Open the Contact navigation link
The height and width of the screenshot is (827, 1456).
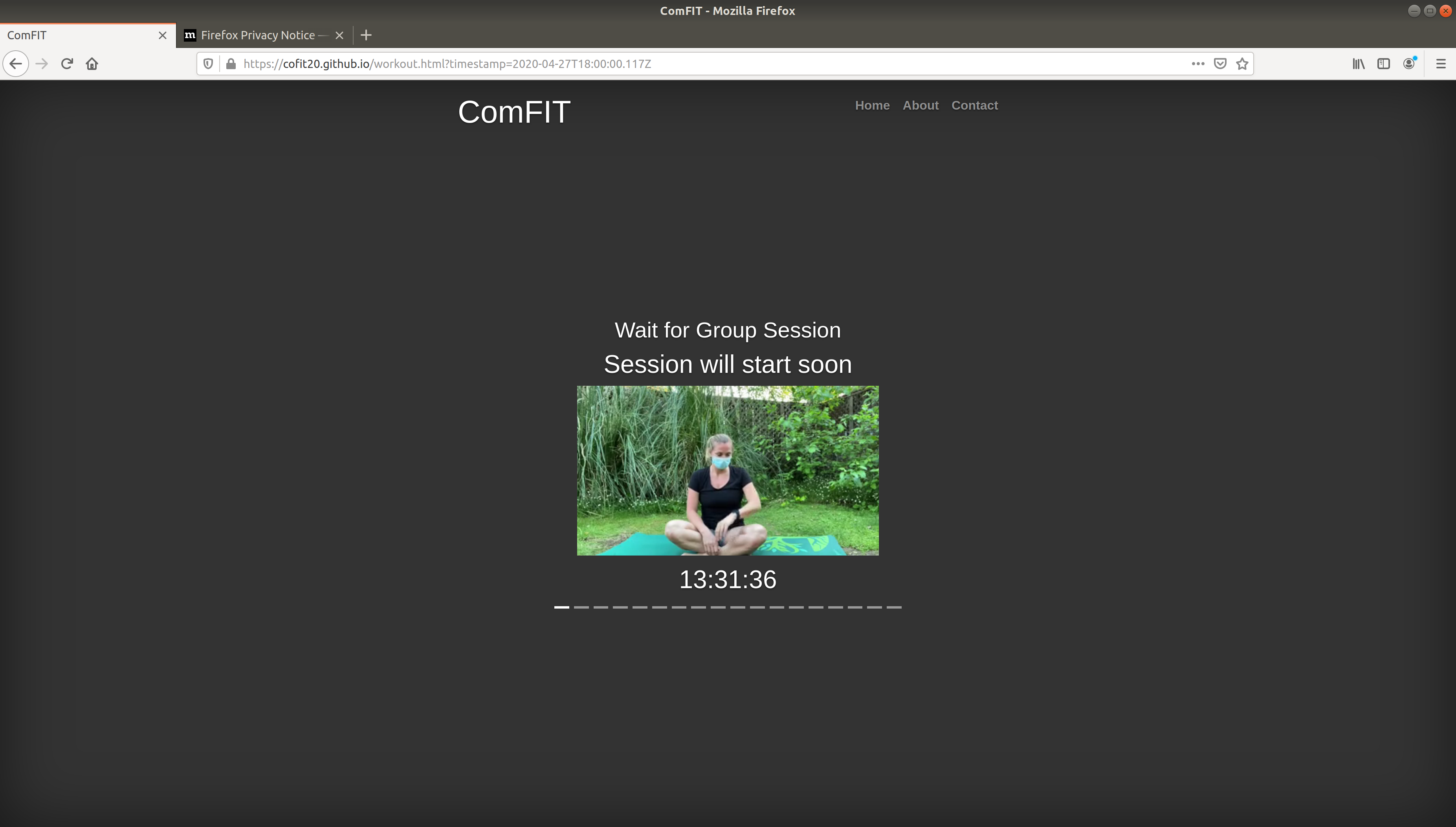(974, 105)
